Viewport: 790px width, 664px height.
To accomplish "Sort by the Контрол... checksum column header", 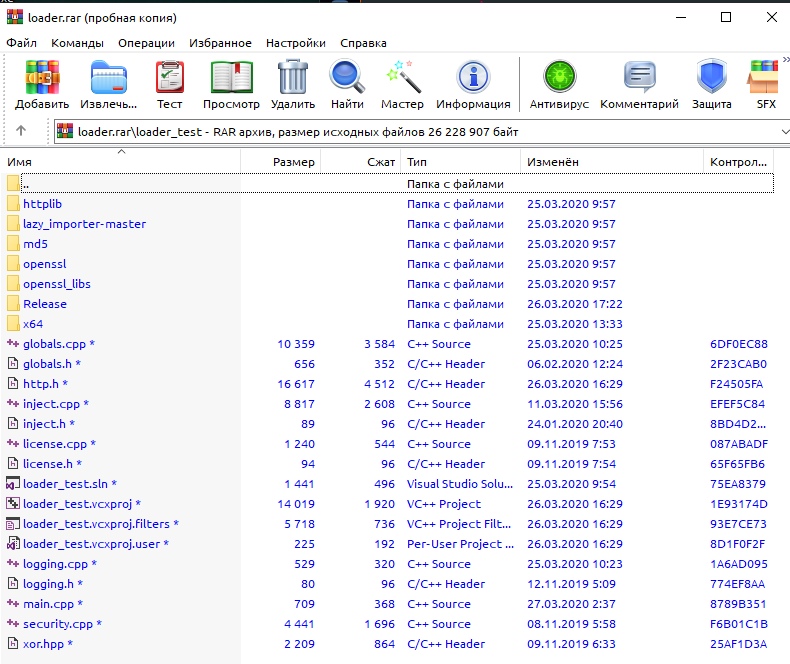I will pyautogui.click(x=738, y=162).
